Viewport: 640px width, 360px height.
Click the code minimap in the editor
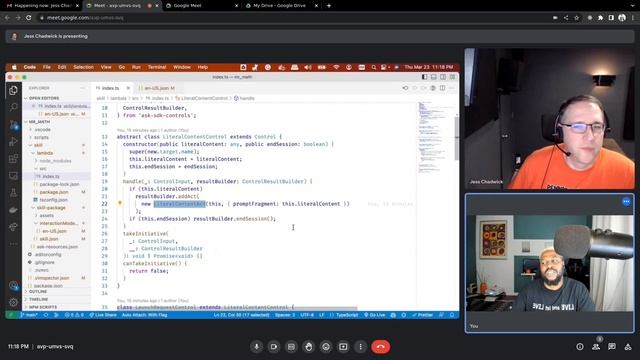(x=433, y=139)
